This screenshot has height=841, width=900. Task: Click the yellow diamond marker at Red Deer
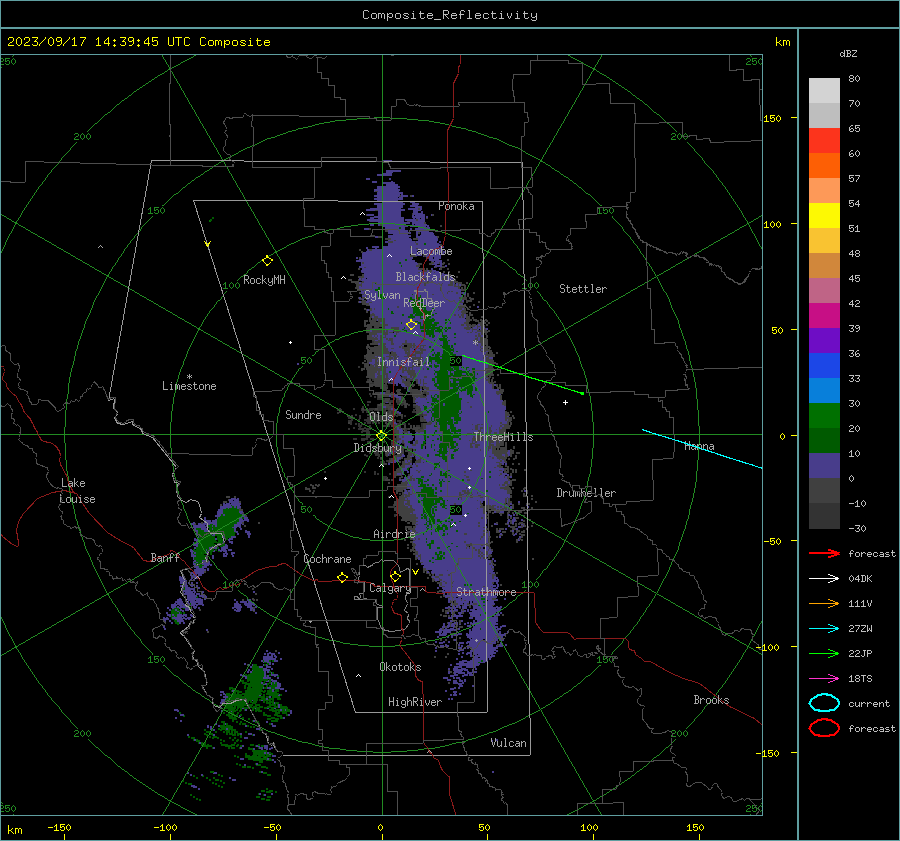tap(411, 325)
